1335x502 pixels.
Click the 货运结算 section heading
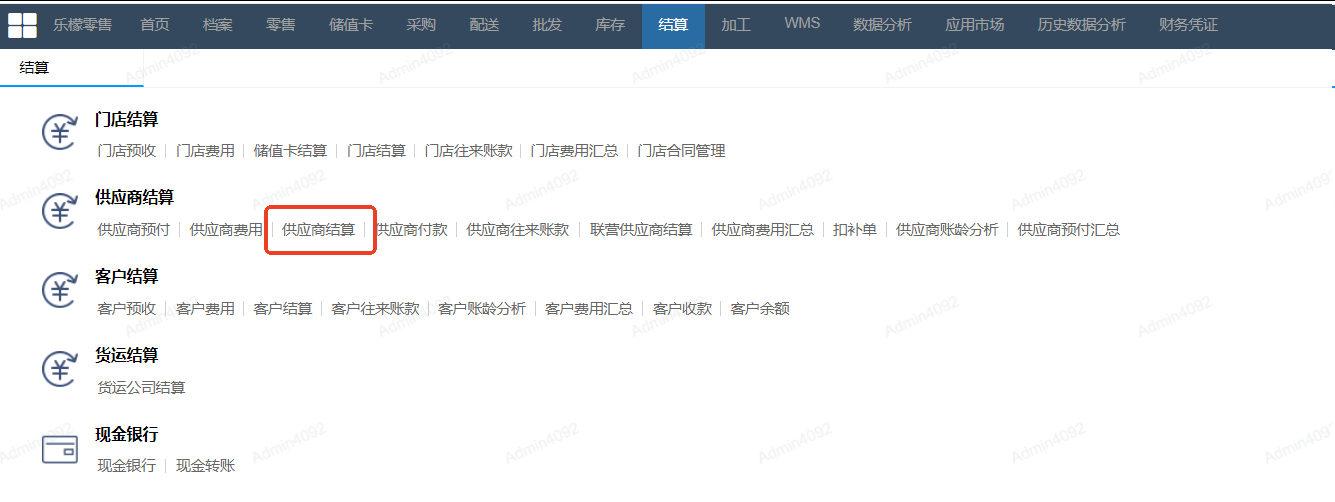(x=127, y=355)
